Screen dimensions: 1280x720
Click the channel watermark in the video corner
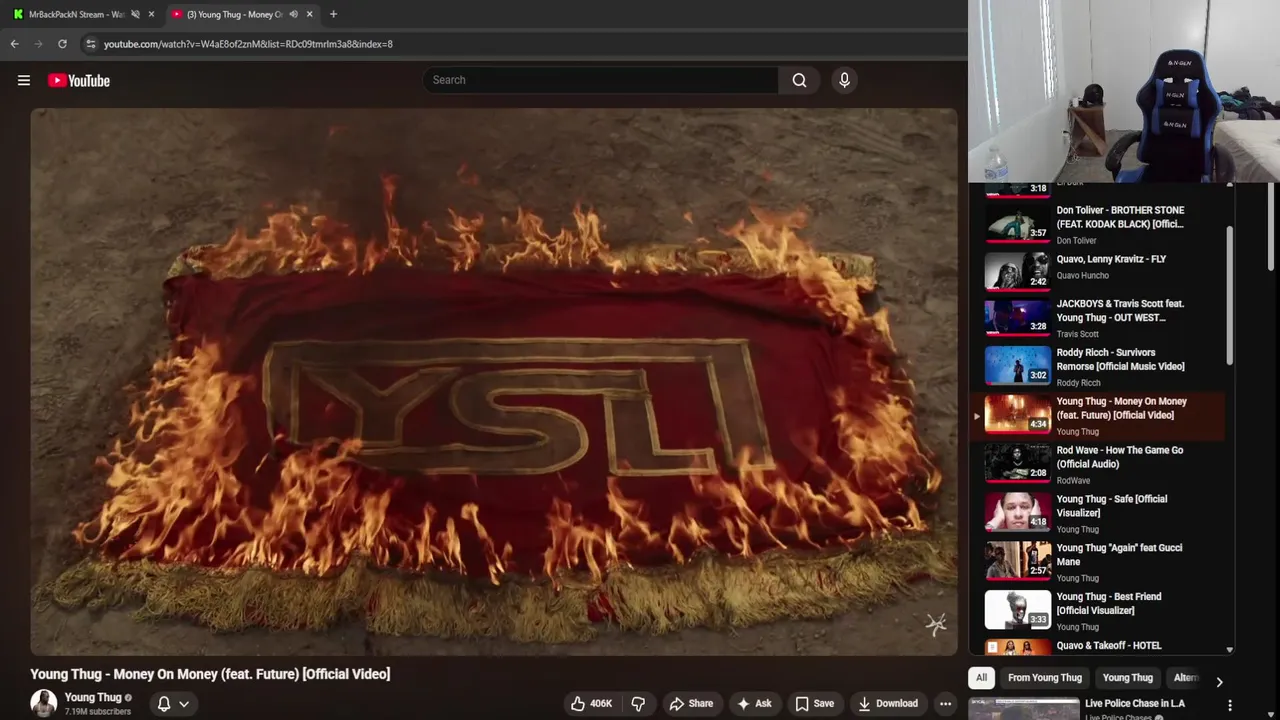click(x=936, y=625)
